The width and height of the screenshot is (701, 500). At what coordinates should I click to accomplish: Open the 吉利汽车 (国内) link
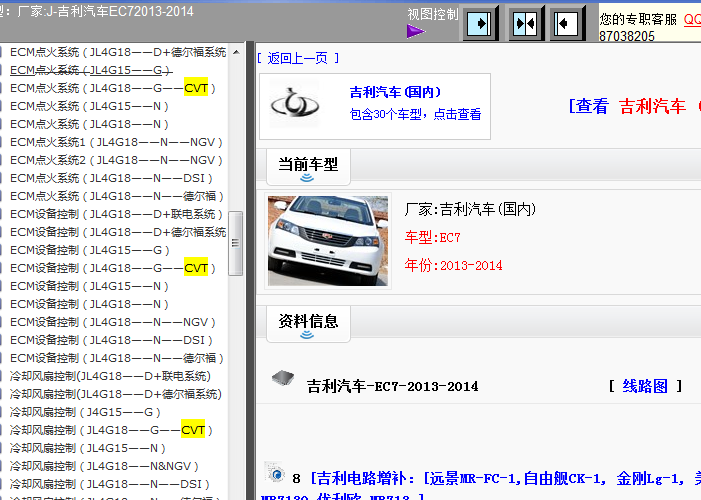(x=395, y=92)
